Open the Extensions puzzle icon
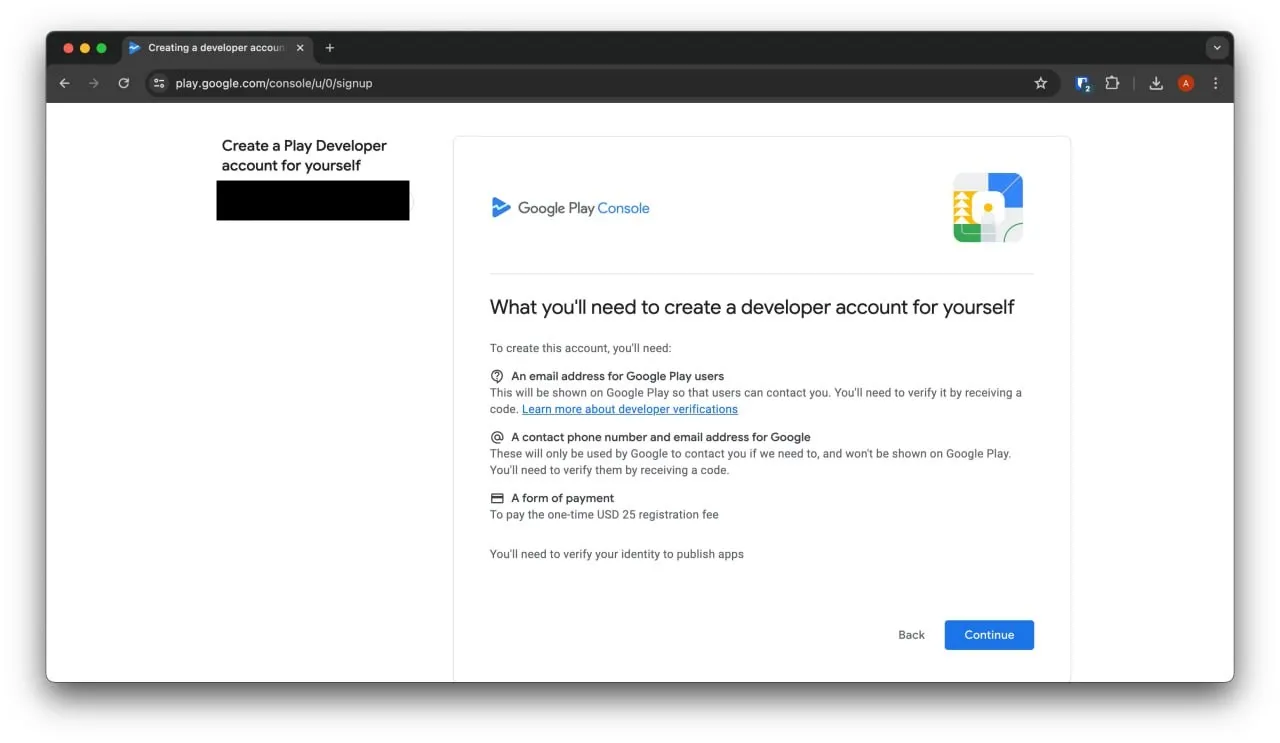 [1112, 83]
